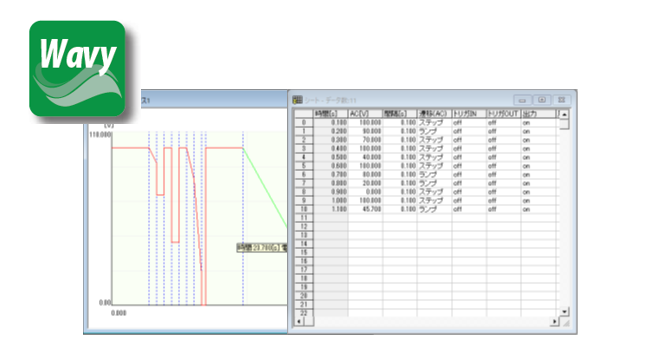Click the first blue dotted marker in graph

tap(149, 218)
